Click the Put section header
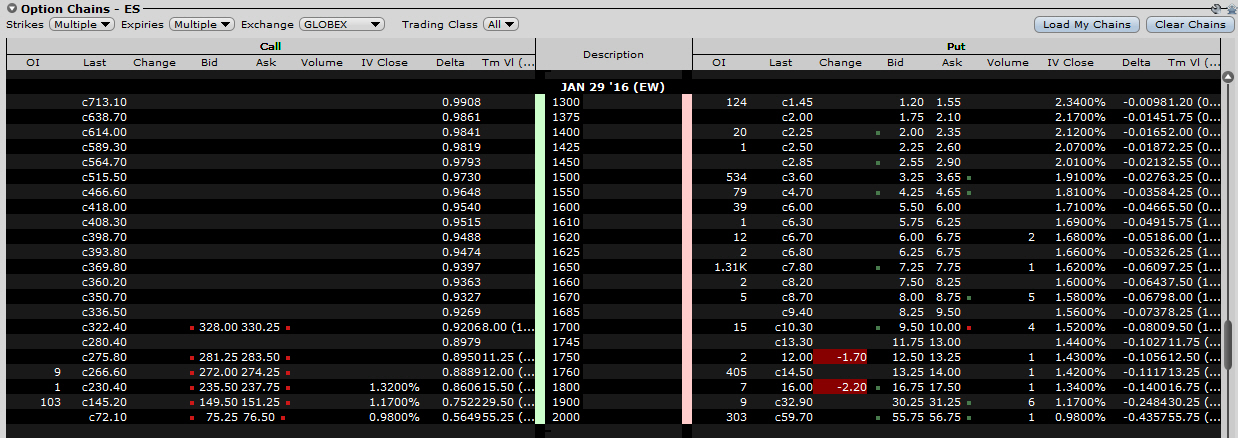Viewport: 1238px width, 438px height. coord(956,46)
